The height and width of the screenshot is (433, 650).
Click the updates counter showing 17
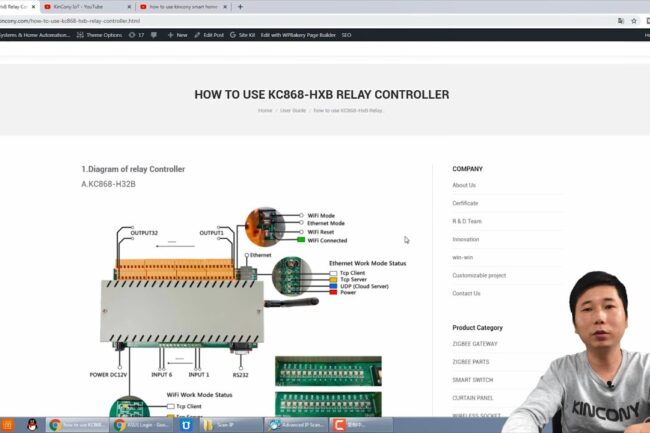coord(136,35)
